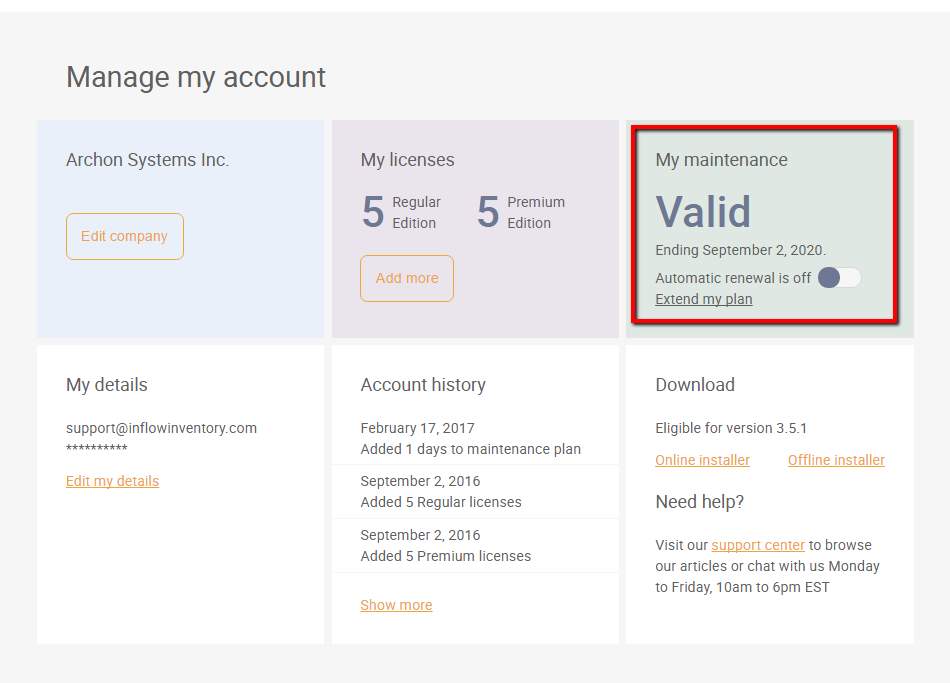Add more licenses

click(407, 278)
